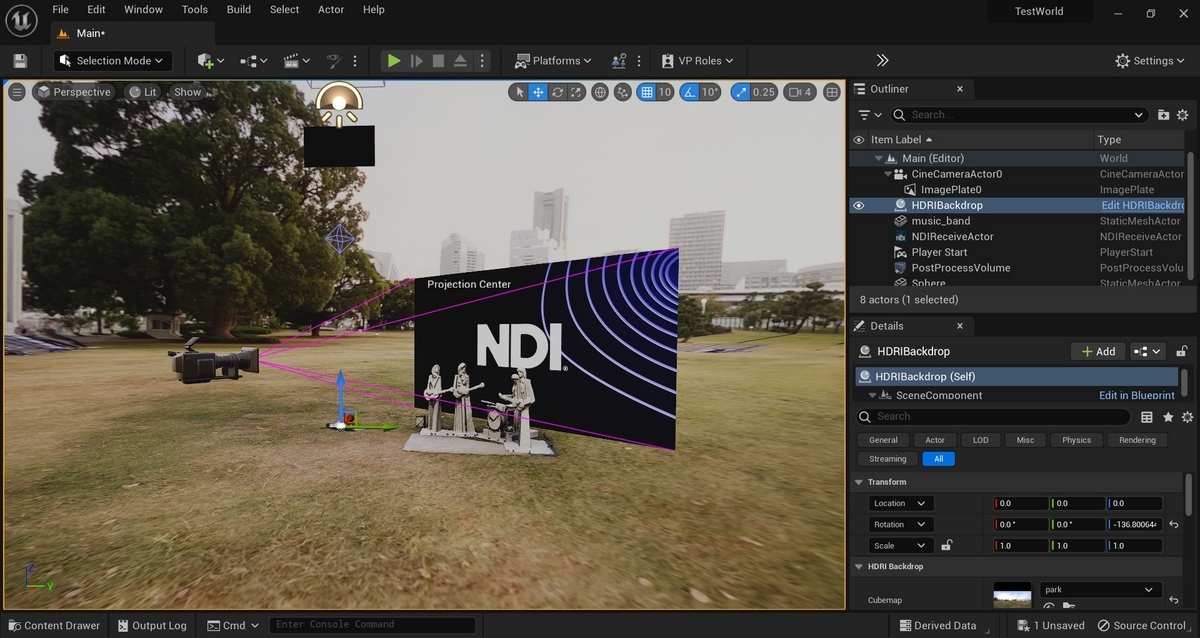Viewport: 1200px width, 638px height.
Task: Toggle the Scale lock ratio icon
Action: click(x=947, y=545)
